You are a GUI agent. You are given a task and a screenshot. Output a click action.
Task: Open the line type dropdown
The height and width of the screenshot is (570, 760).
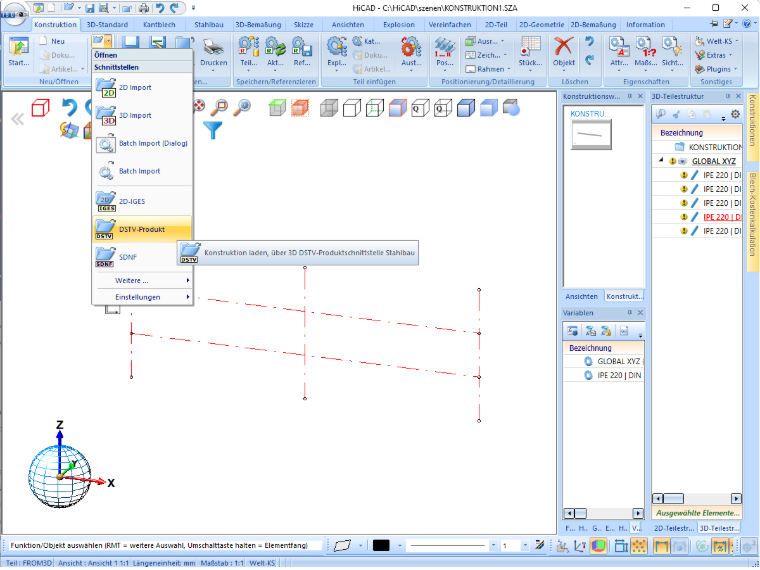(492, 545)
